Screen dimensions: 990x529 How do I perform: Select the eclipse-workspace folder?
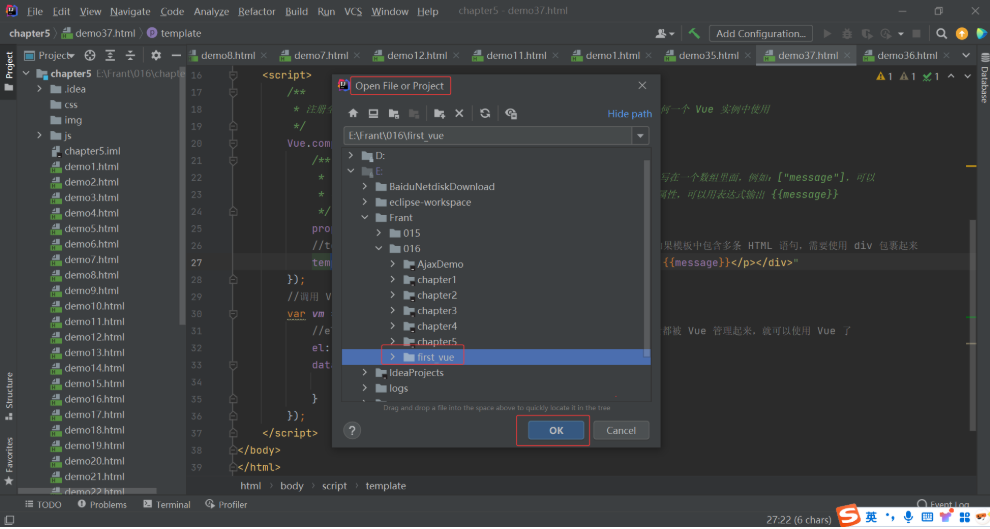click(x=430, y=202)
